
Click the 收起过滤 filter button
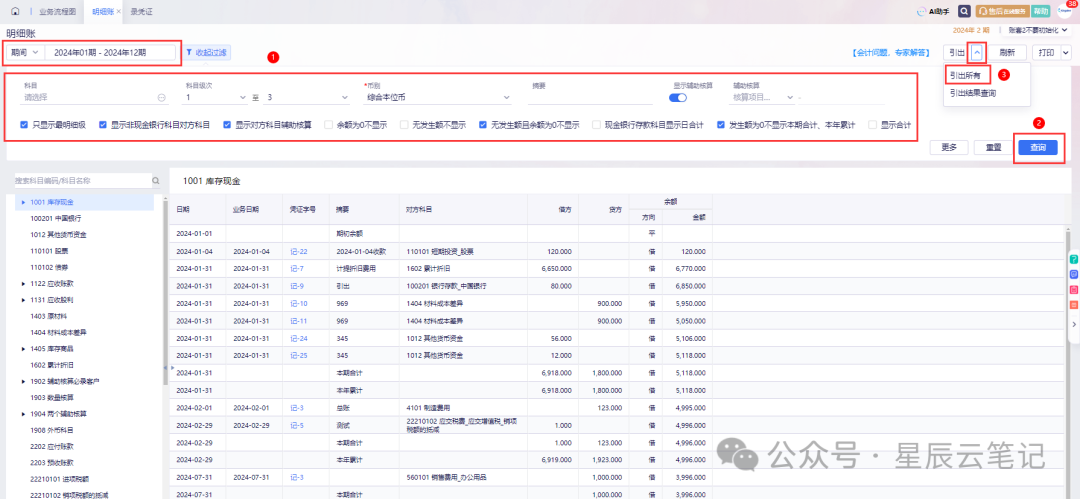(206, 52)
